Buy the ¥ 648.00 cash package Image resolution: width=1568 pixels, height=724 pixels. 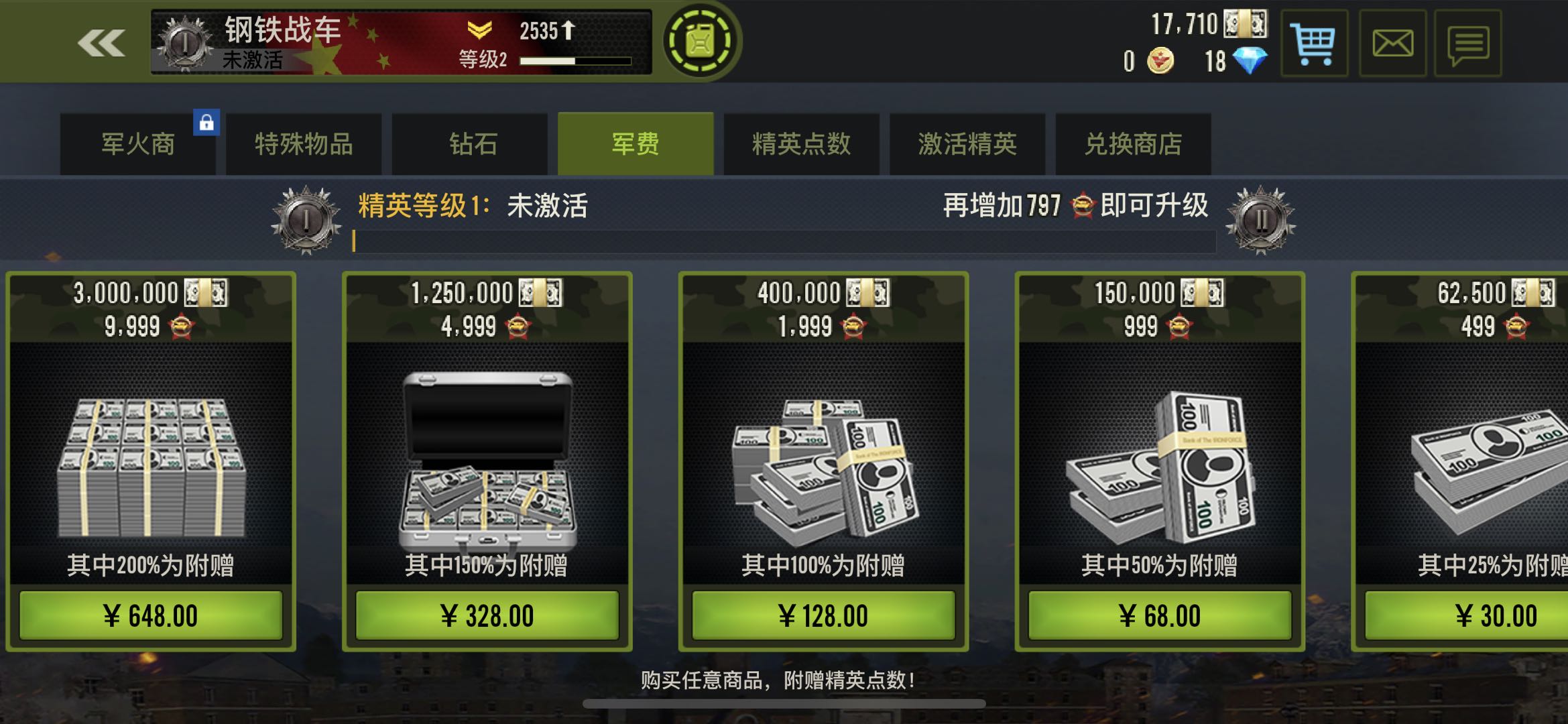pos(151,615)
